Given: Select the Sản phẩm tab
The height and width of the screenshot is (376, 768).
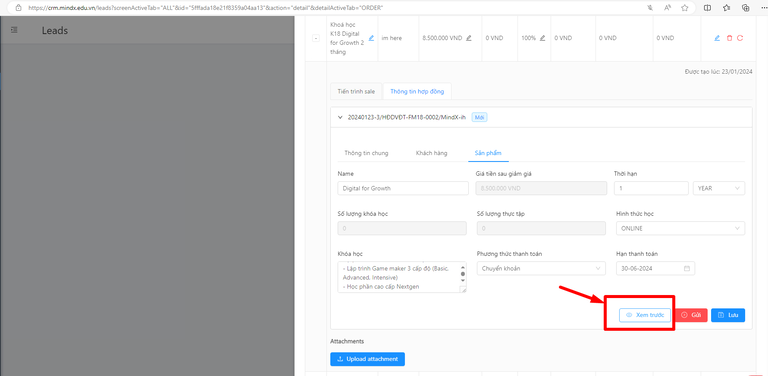Looking at the screenshot, I should pyautogui.click(x=488, y=153).
